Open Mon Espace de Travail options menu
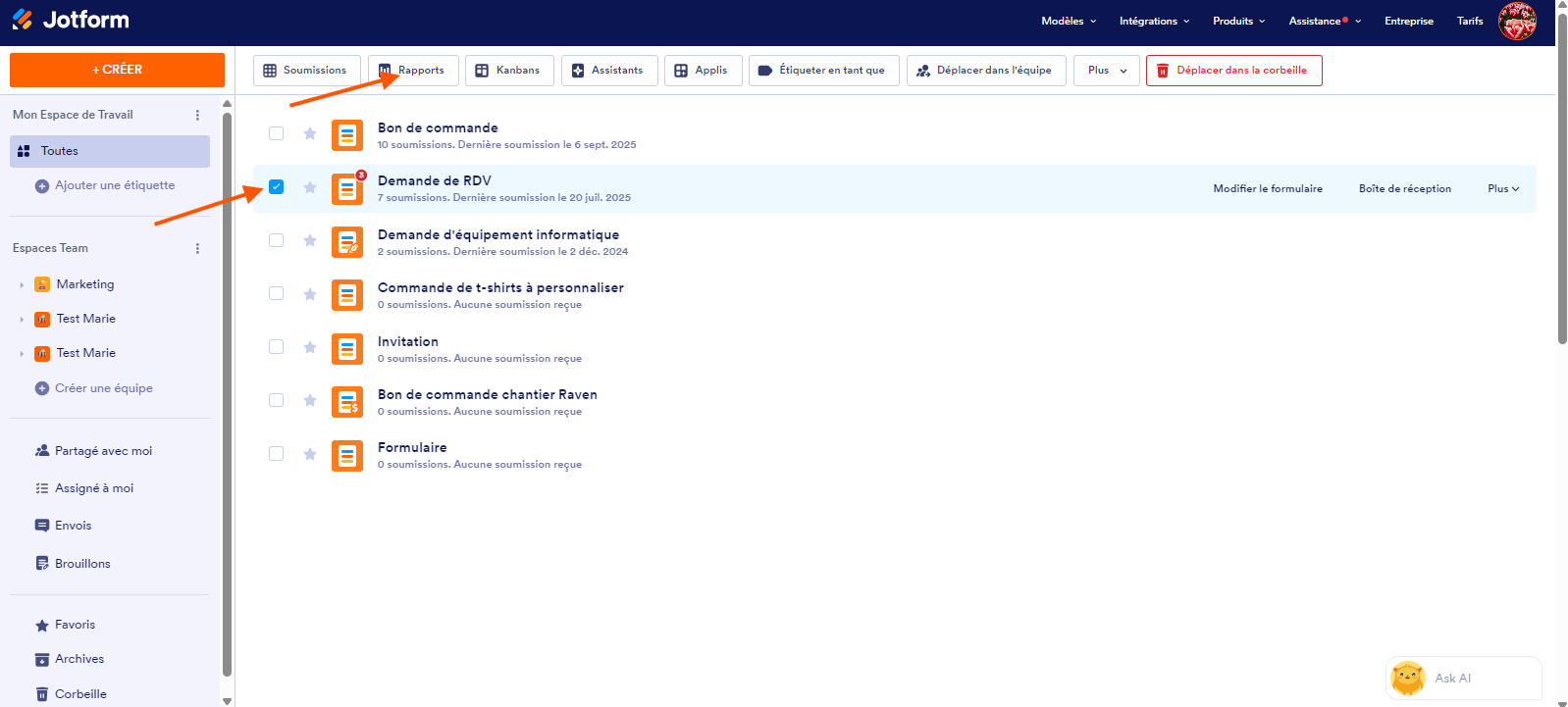1568x707 pixels. click(197, 115)
